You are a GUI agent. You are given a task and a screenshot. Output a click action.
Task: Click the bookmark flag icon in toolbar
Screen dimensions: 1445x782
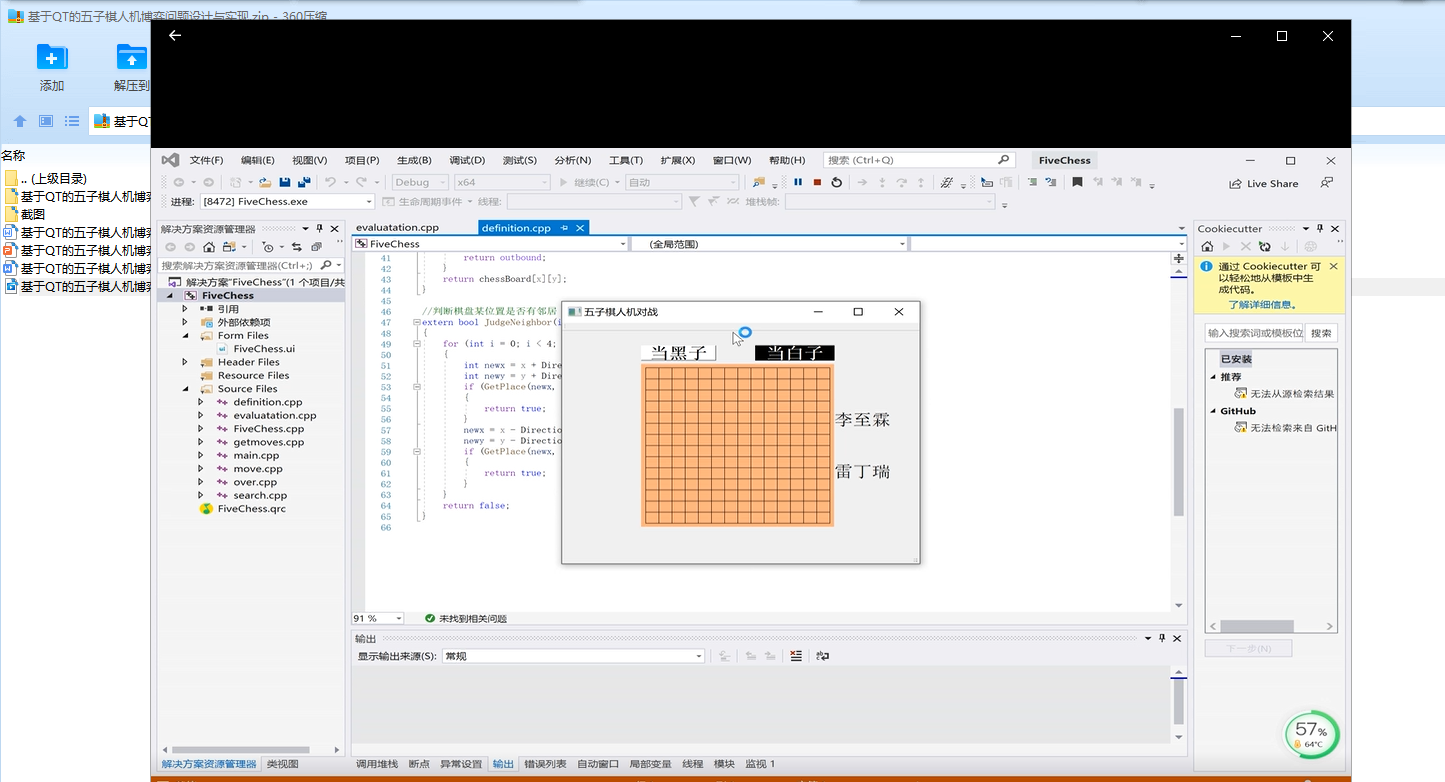(1077, 182)
